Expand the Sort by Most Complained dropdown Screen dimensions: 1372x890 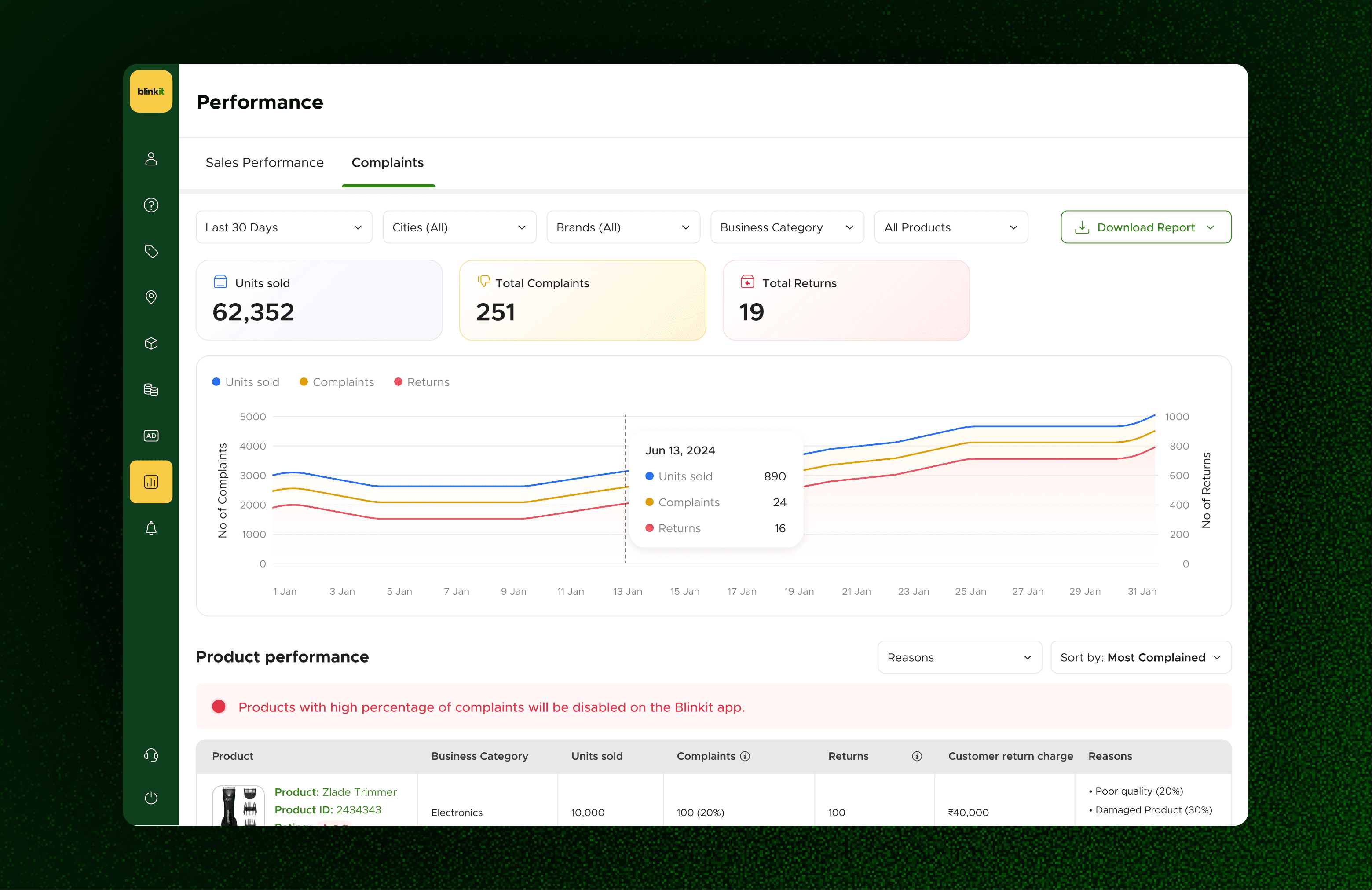(x=1140, y=657)
